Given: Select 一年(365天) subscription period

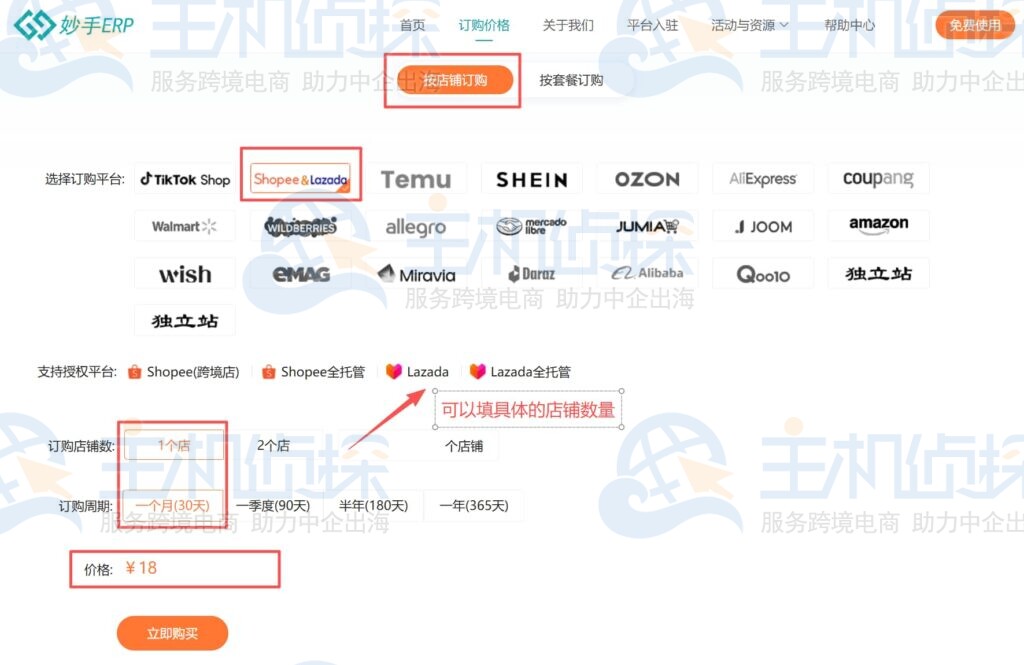Looking at the screenshot, I should tap(473, 506).
